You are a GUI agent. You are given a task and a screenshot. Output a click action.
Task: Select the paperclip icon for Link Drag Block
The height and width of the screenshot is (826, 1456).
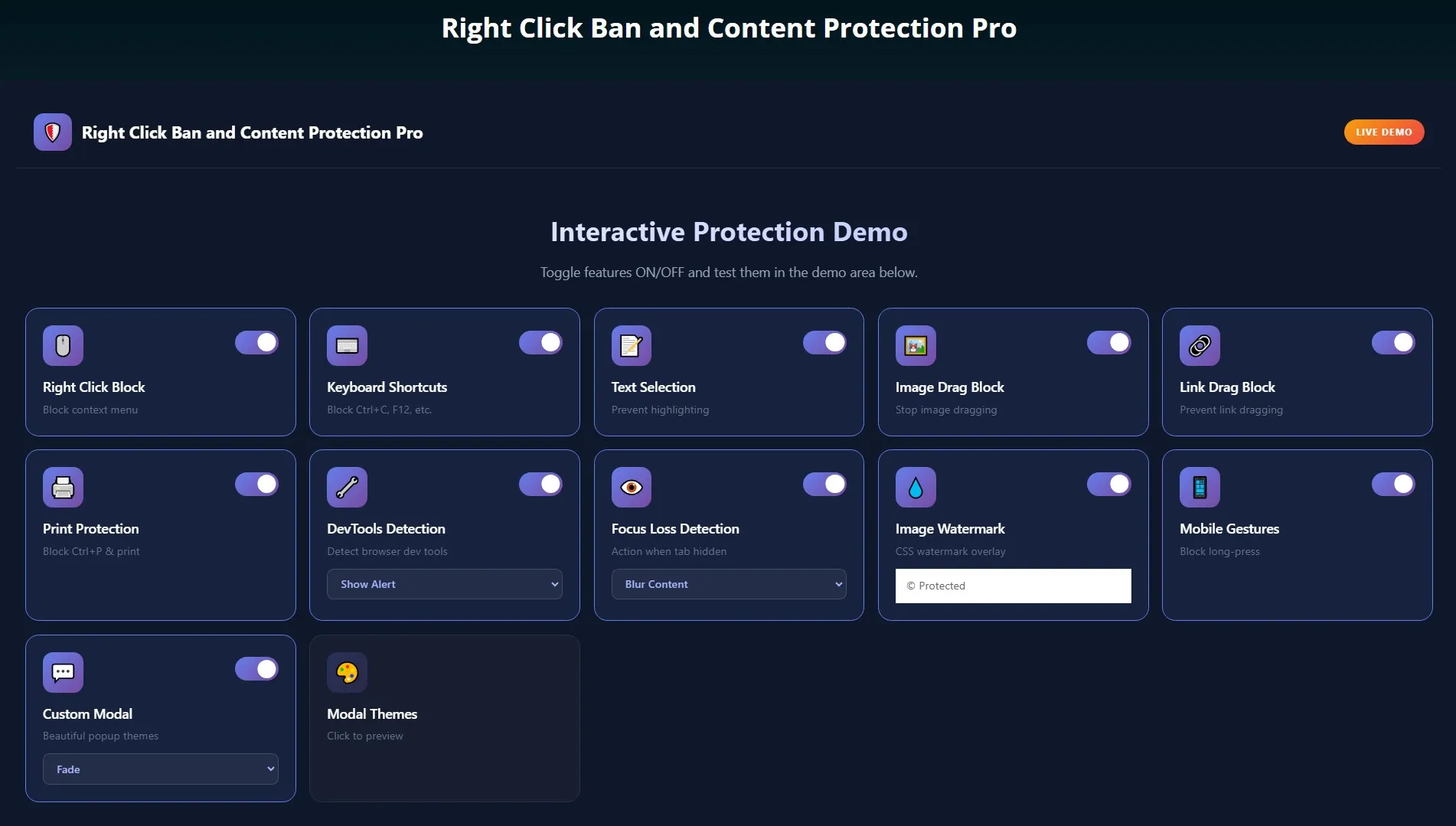tap(1200, 345)
